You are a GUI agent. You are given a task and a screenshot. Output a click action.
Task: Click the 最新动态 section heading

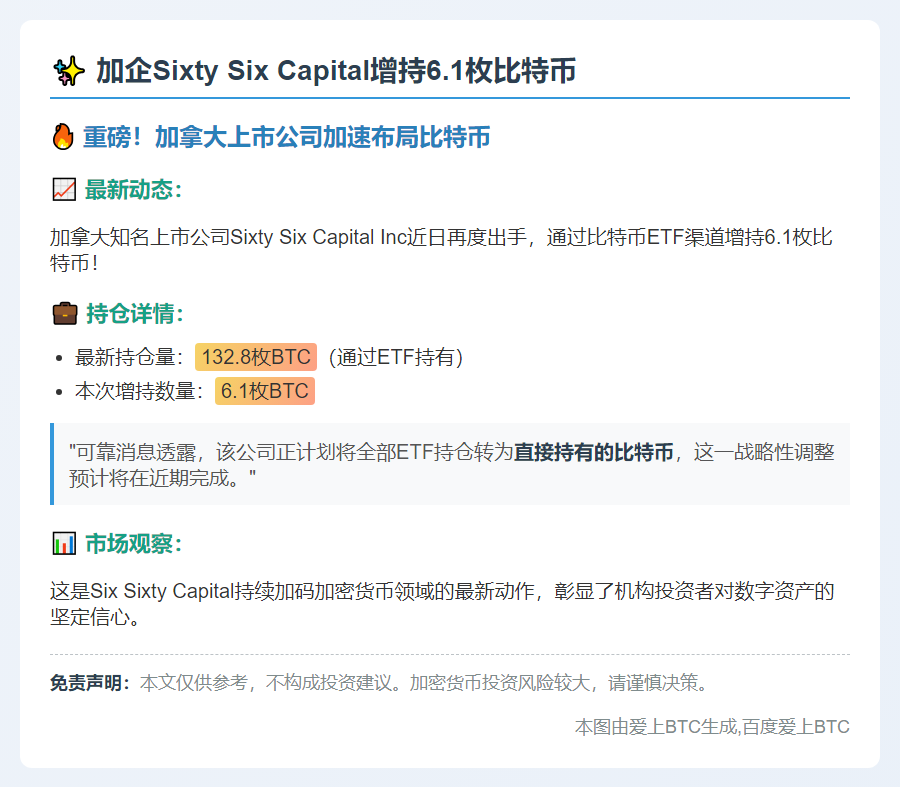pos(133,189)
